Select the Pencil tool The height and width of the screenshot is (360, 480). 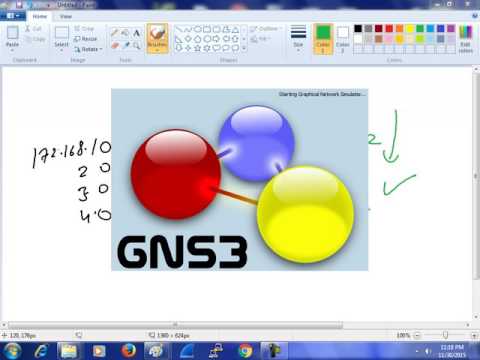click(x=114, y=33)
